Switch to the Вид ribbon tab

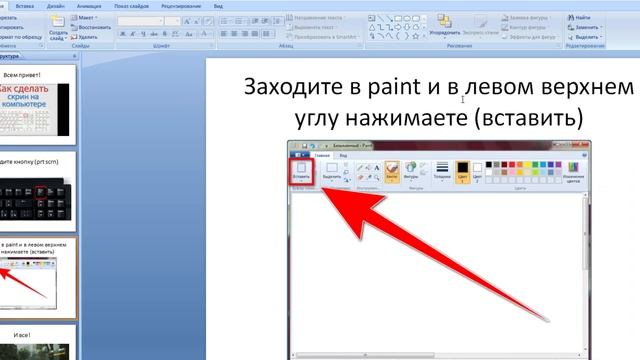218,6
